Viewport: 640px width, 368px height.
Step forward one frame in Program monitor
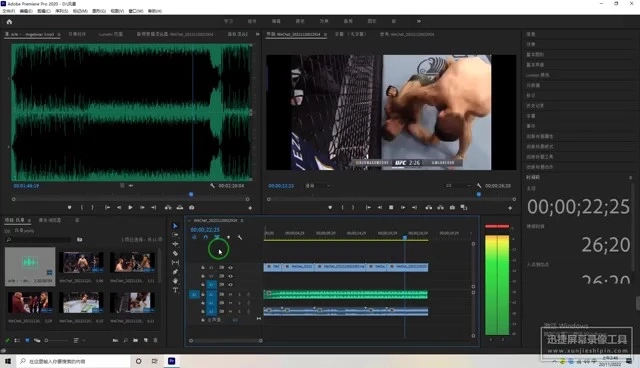pyautogui.click(x=403, y=208)
